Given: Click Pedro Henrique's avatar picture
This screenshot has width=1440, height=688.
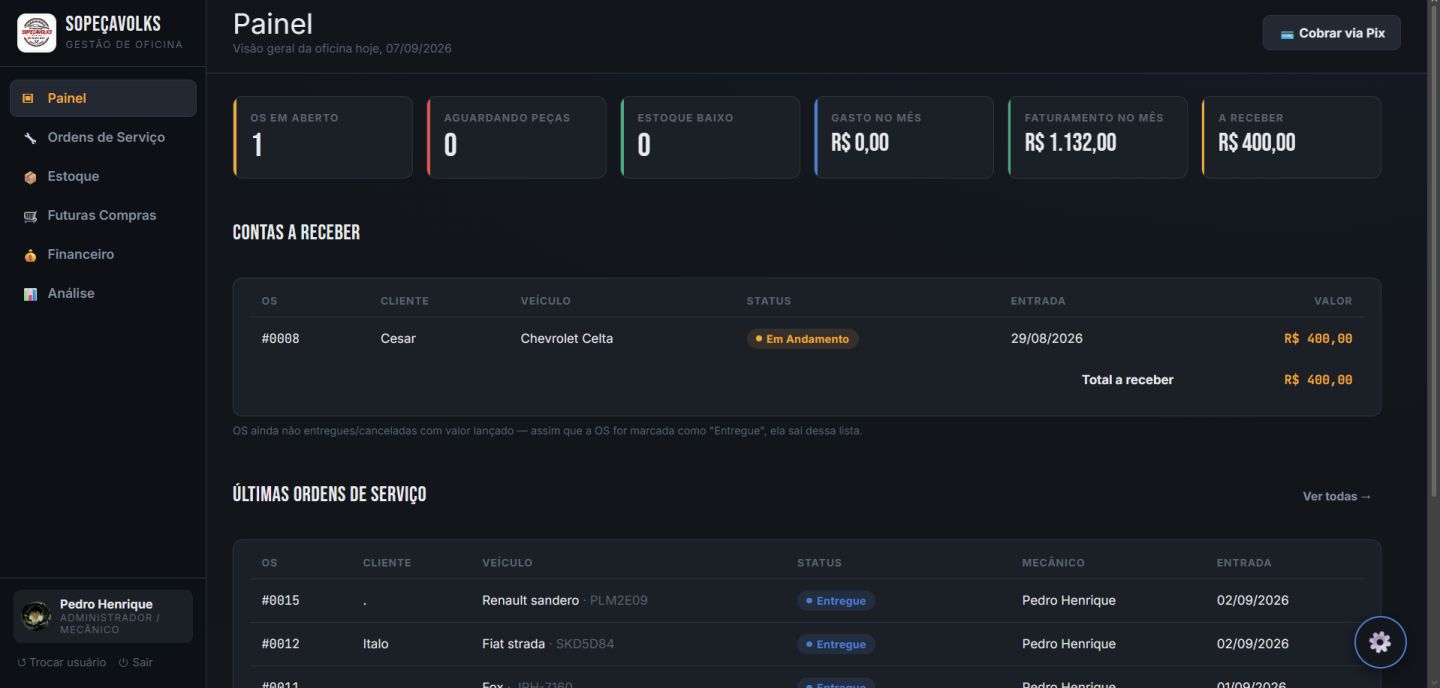Looking at the screenshot, I should click(36, 616).
